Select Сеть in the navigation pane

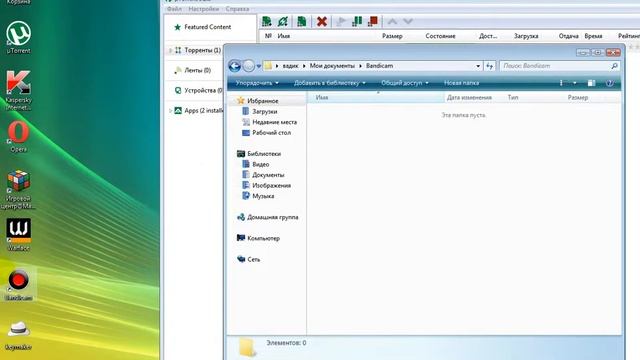pos(249,259)
